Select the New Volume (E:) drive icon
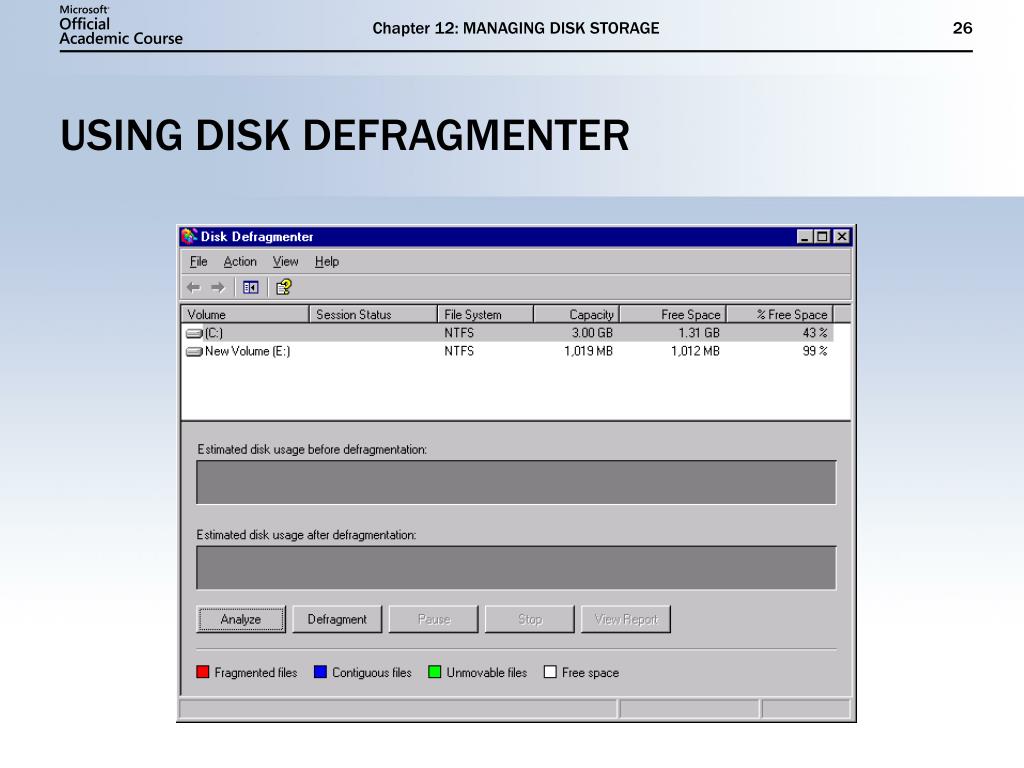 tap(194, 351)
